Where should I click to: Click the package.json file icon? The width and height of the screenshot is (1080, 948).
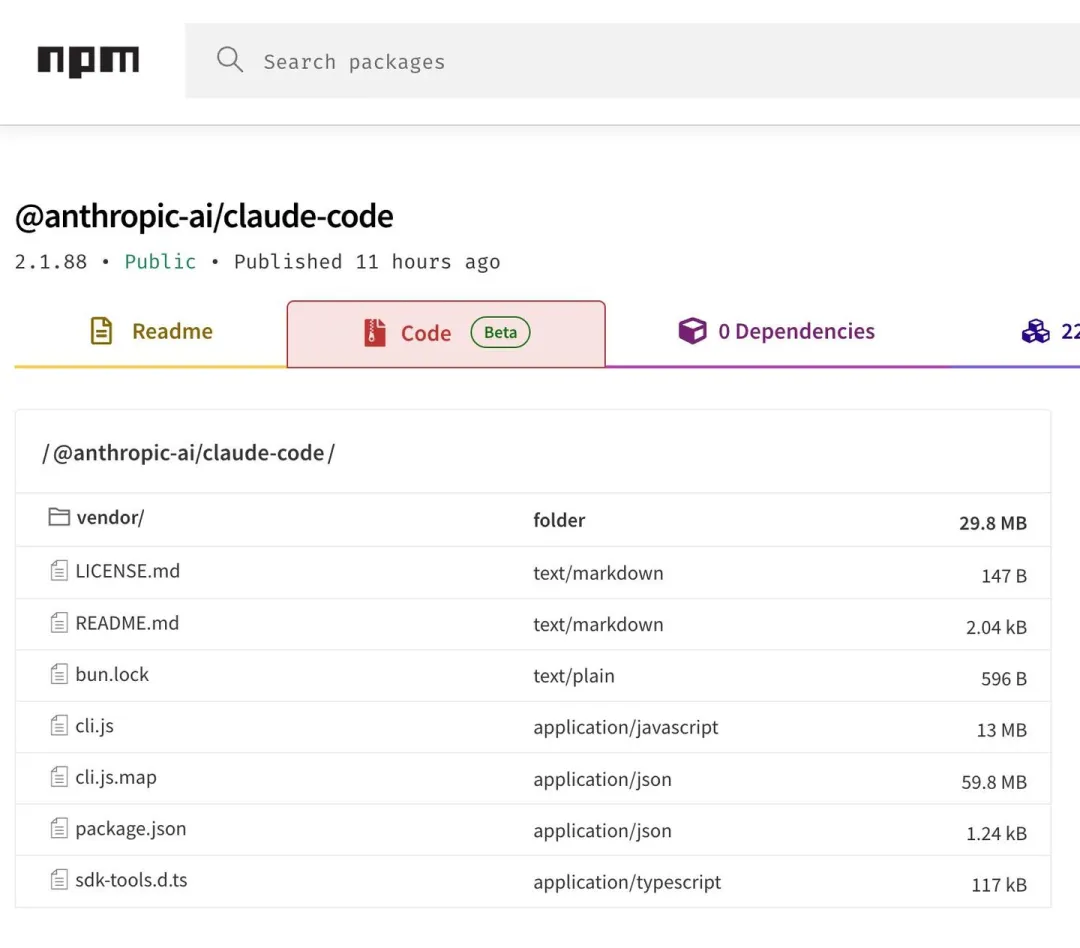(59, 828)
